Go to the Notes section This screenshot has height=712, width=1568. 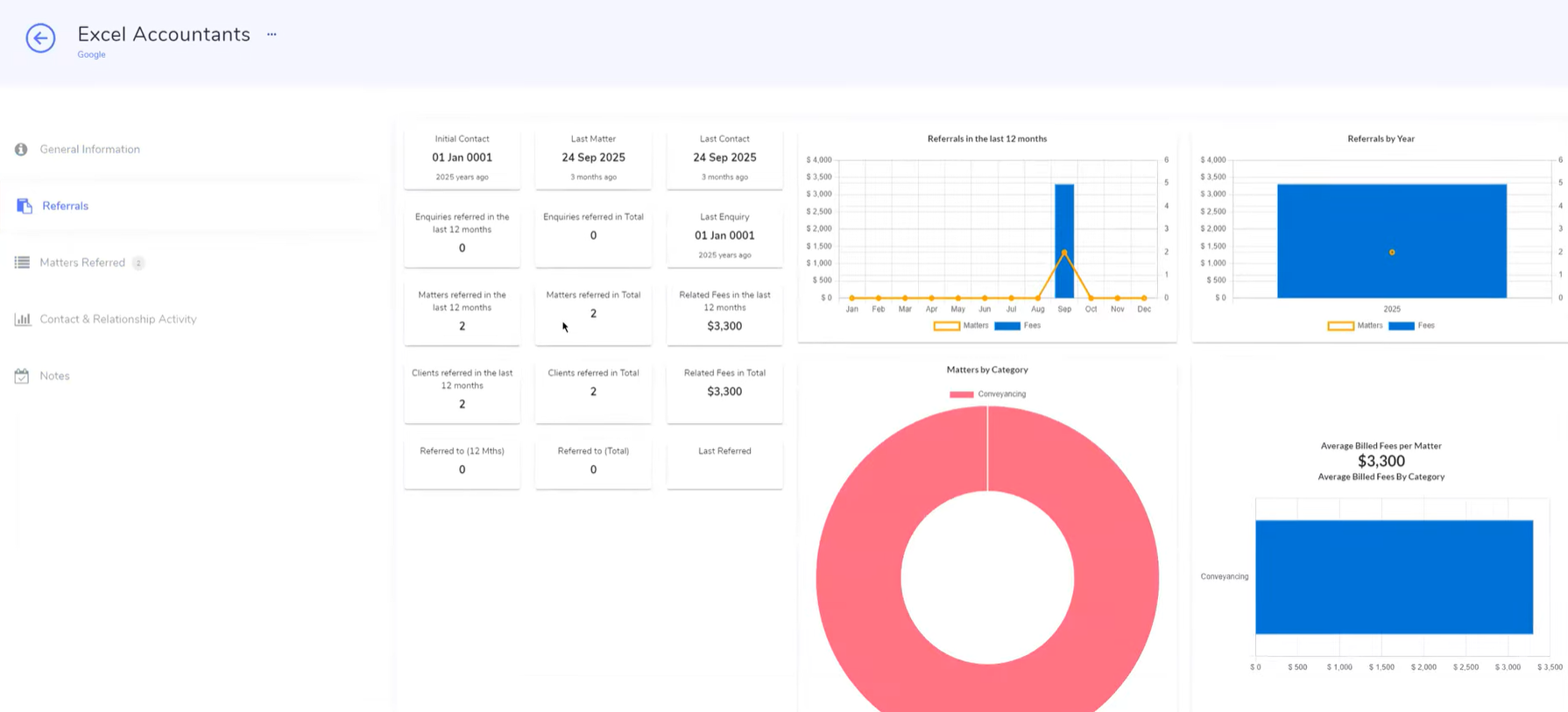pyautogui.click(x=54, y=376)
